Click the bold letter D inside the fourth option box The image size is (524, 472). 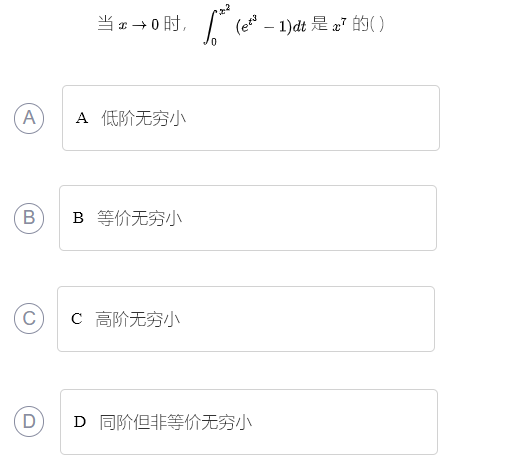click(80, 422)
